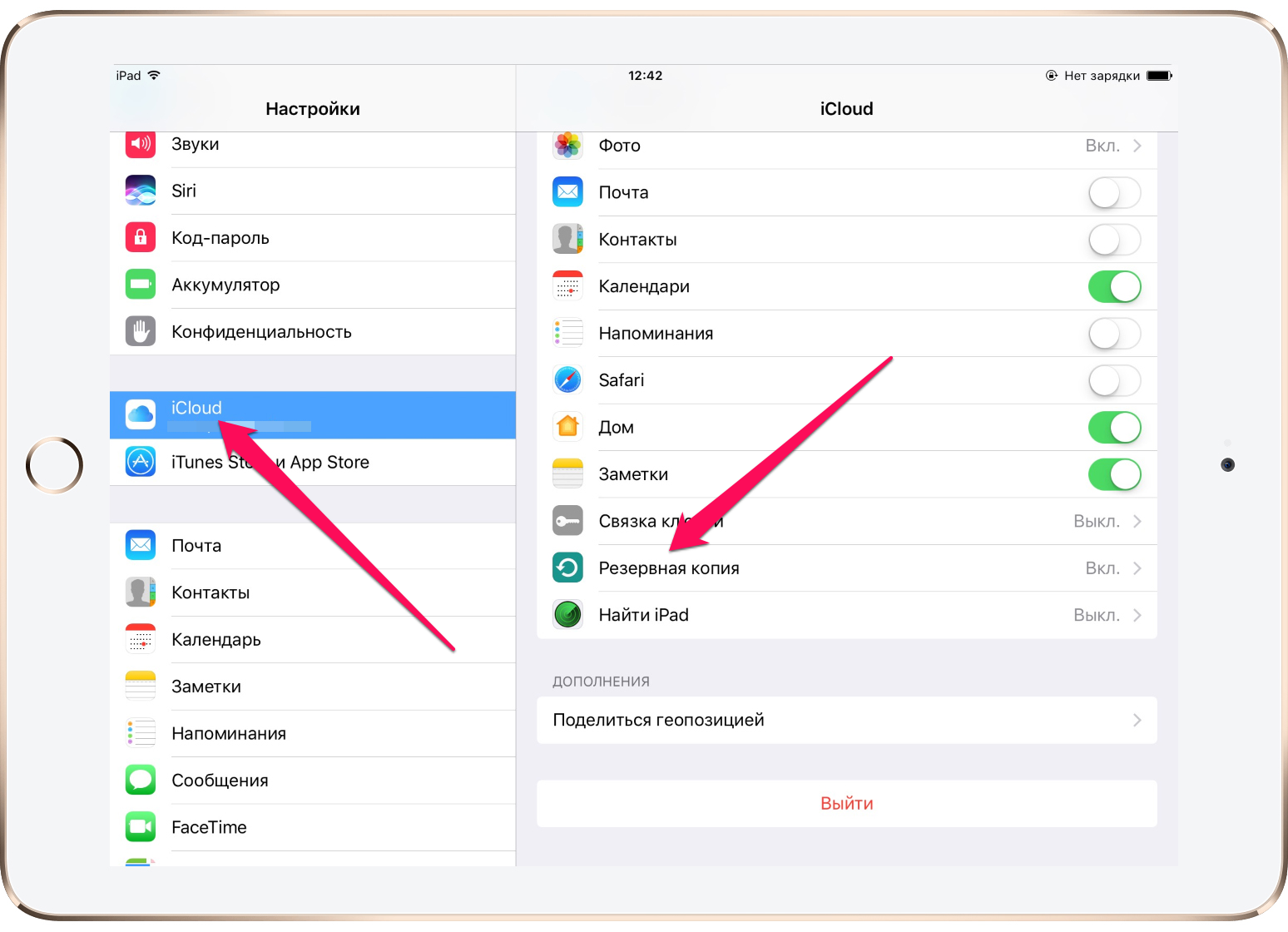The width and height of the screenshot is (1288, 932).
Task: Tap the Календарь icon in left sidebar
Action: click(x=141, y=639)
